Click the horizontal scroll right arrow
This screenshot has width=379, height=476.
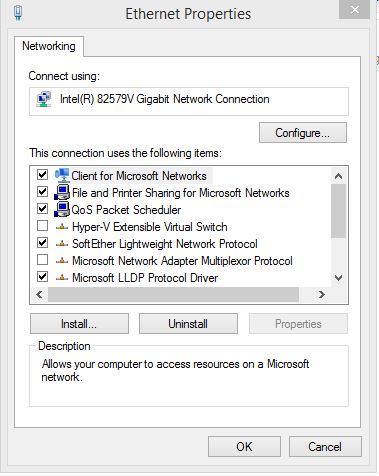click(x=322, y=294)
